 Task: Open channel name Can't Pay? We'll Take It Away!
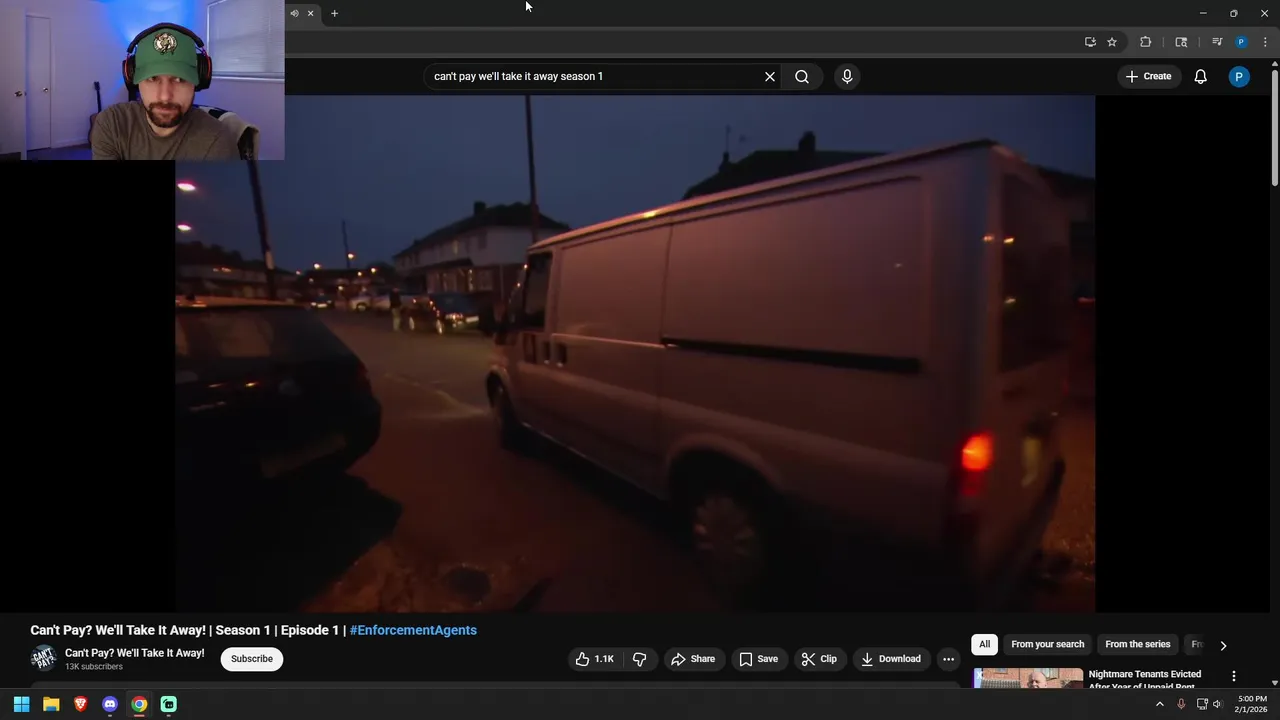(x=135, y=653)
